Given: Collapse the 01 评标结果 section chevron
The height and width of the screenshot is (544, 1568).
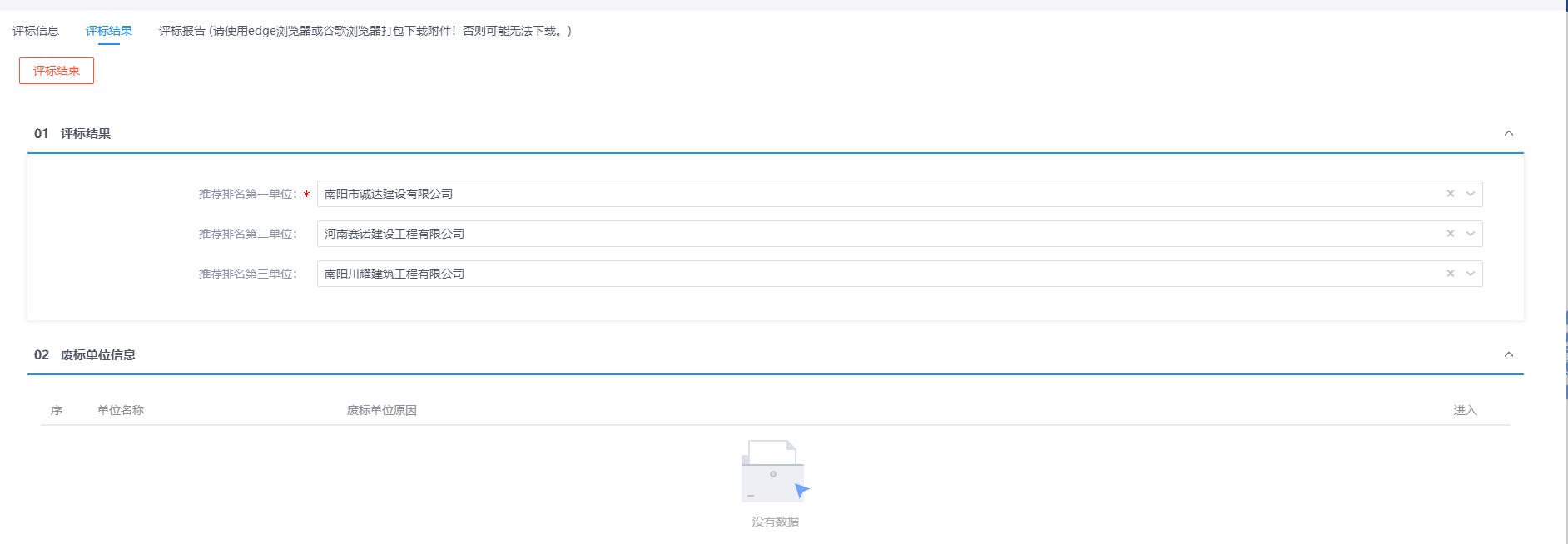Looking at the screenshot, I should click(1509, 133).
